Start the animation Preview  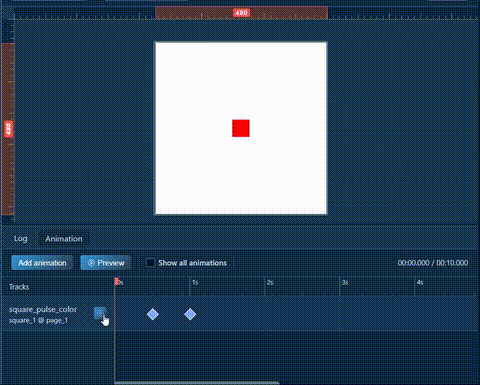click(x=106, y=263)
